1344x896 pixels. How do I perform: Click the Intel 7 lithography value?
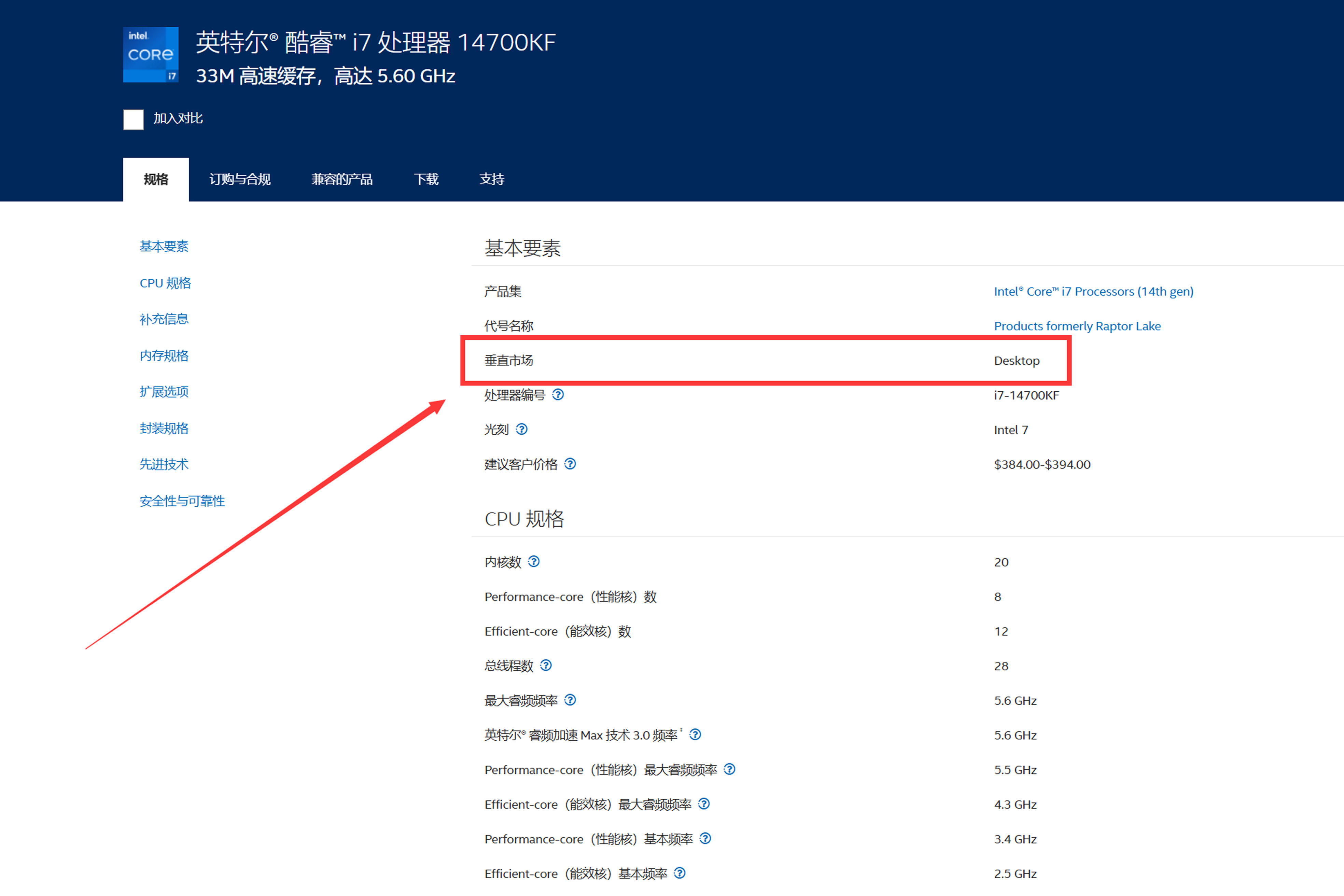[1011, 430]
